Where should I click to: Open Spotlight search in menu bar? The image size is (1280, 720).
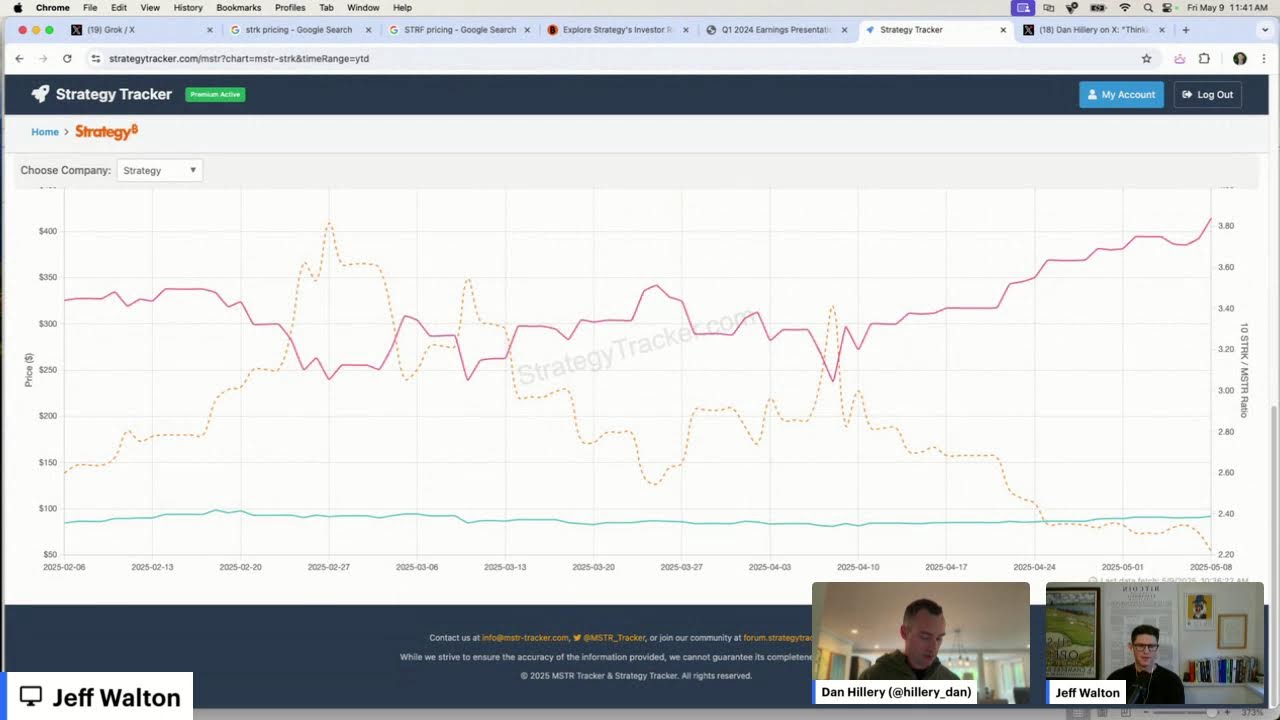pyautogui.click(x=1147, y=7)
